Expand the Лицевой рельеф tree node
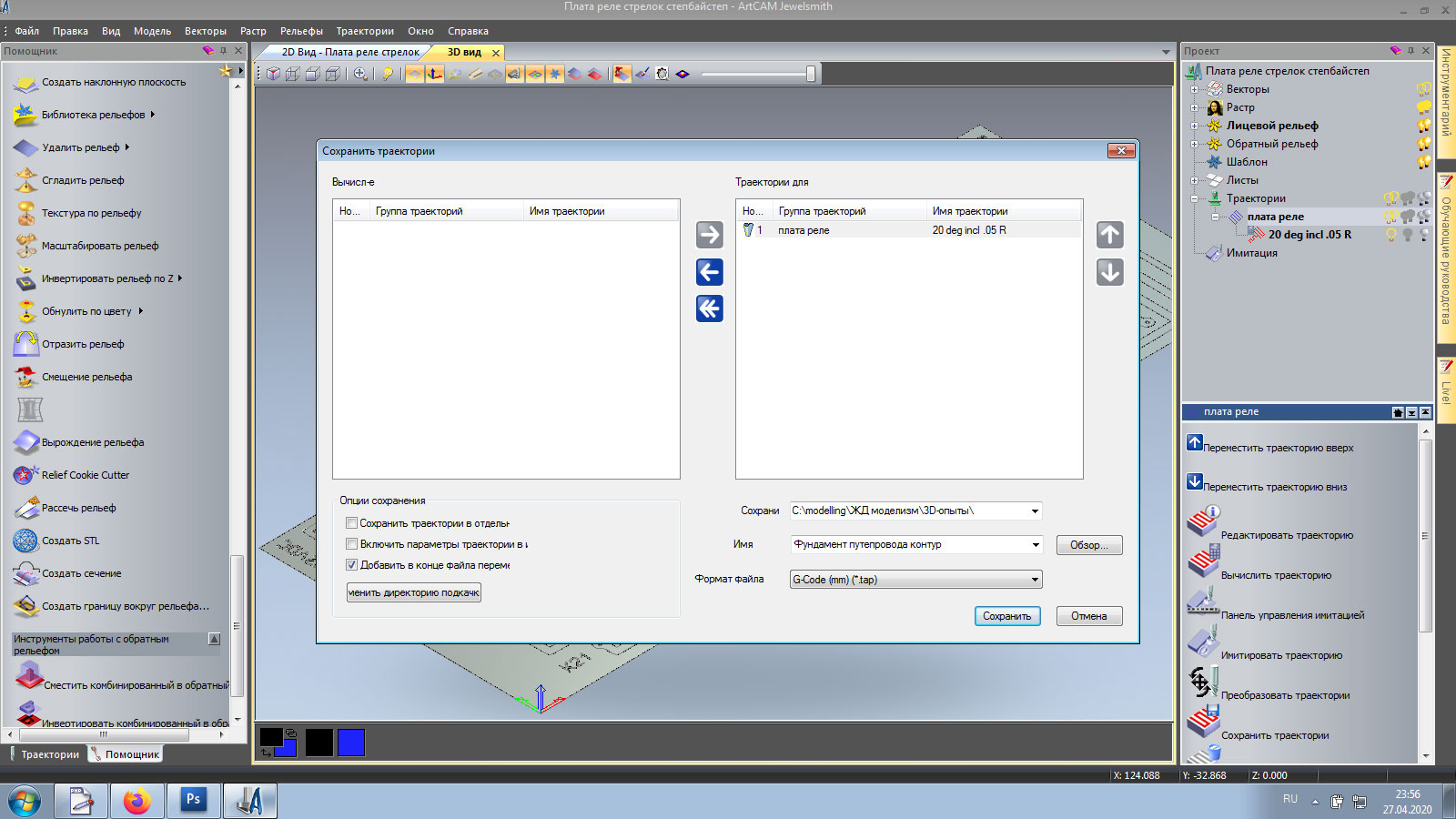This screenshot has width=1456, height=819. (1195, 126)
